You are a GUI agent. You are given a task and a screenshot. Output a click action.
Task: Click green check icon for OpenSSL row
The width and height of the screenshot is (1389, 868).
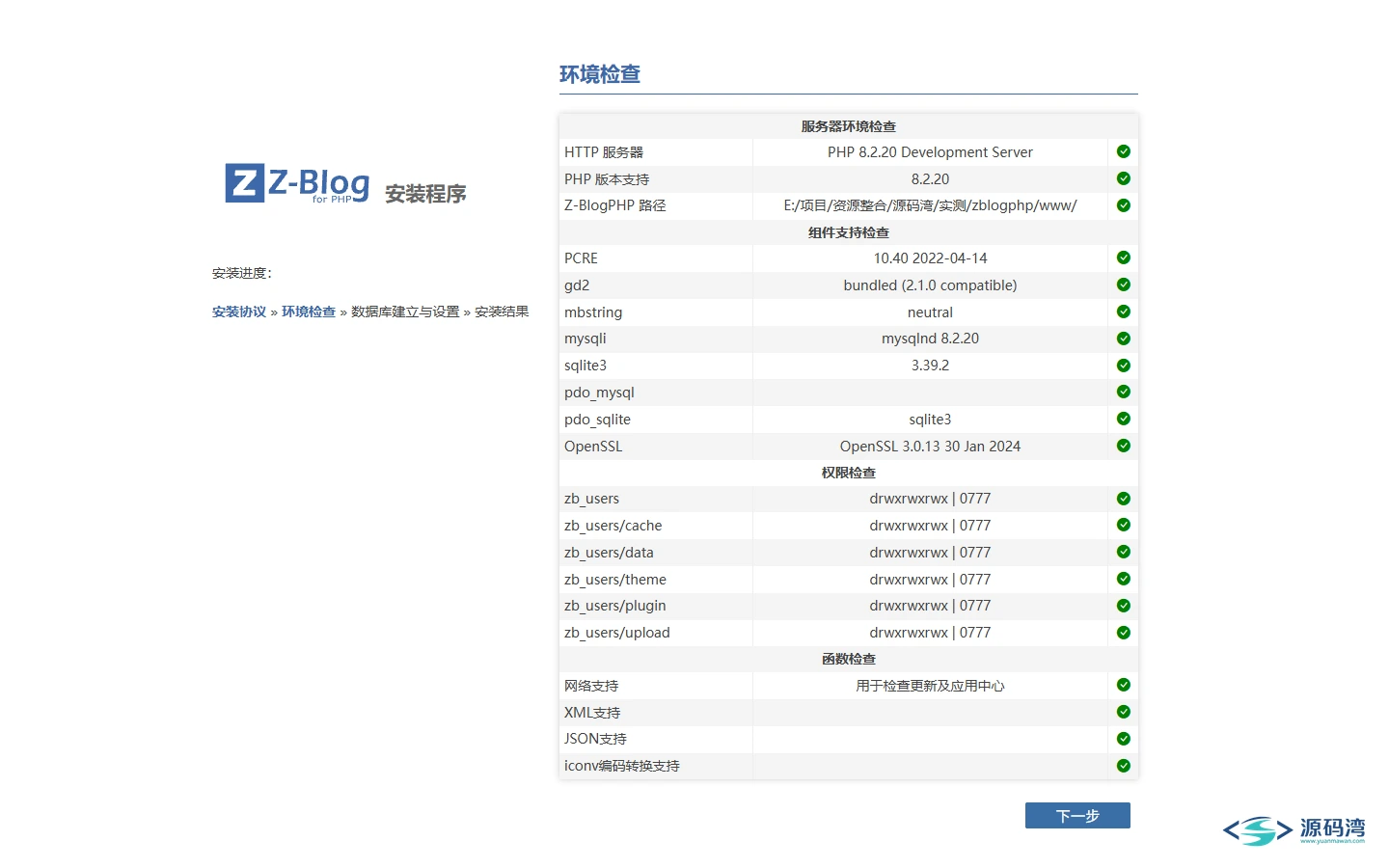coord(1124,446)
